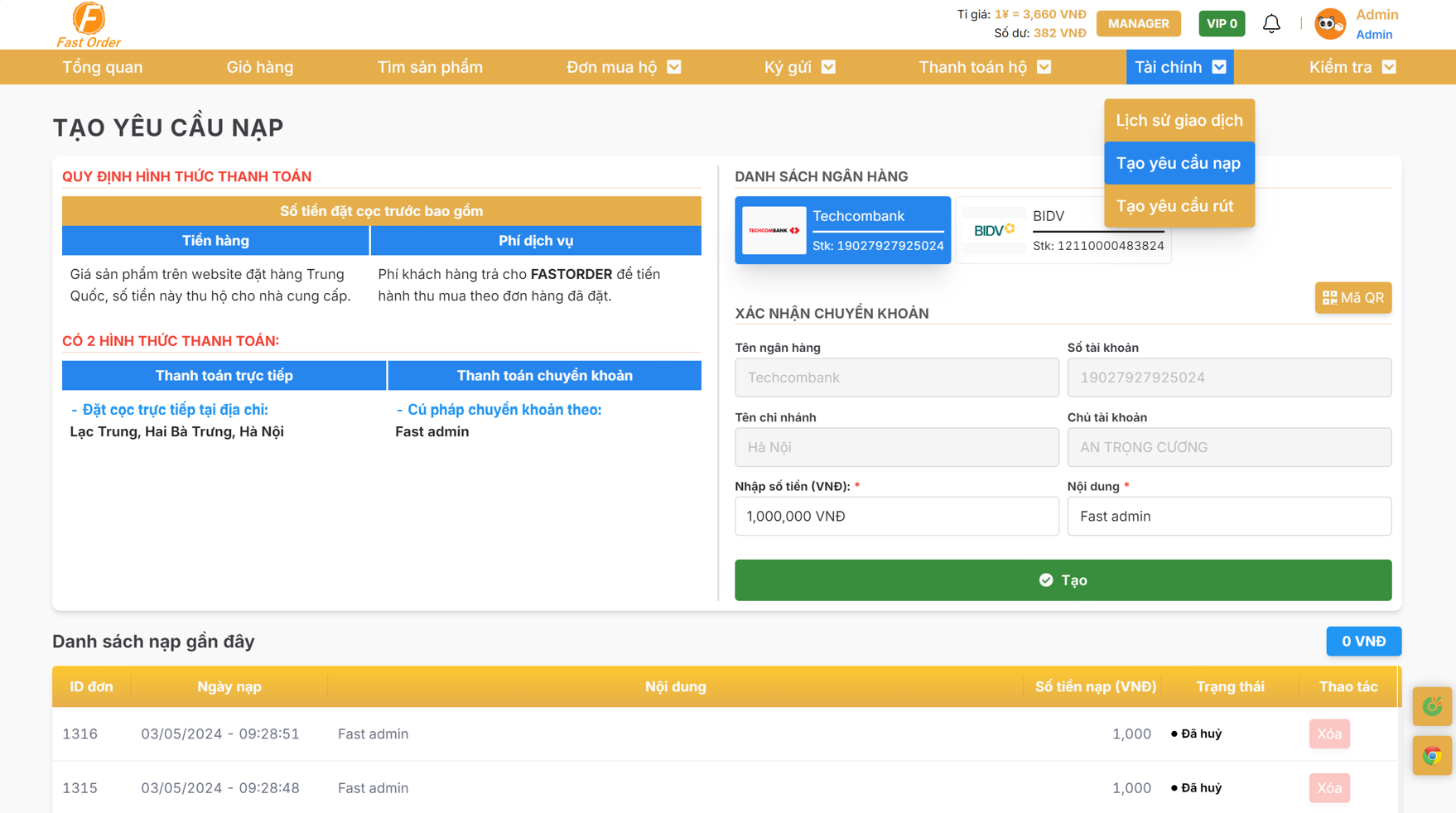Viewport: 1456px width, 813px height.
Task: Open the notification bell
Action: point(1271,24)
